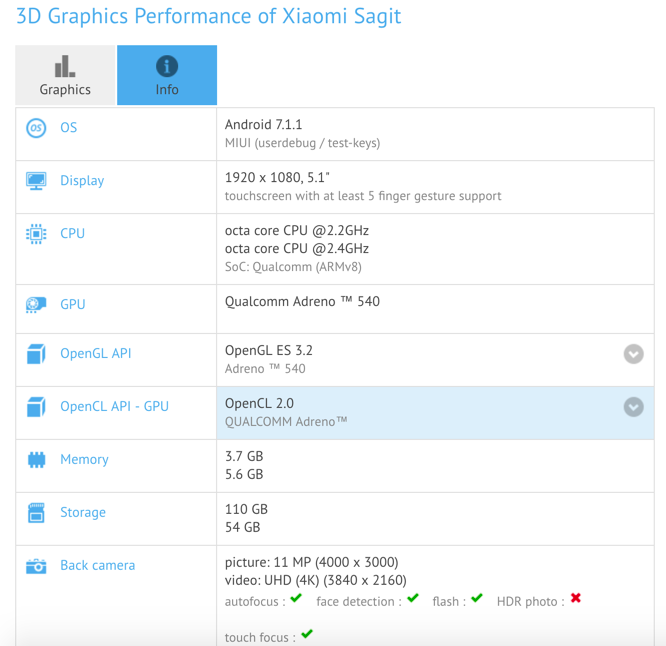
Task: Click Qualcomm Adreno 540 GPU value
Action: pos(302,302)
